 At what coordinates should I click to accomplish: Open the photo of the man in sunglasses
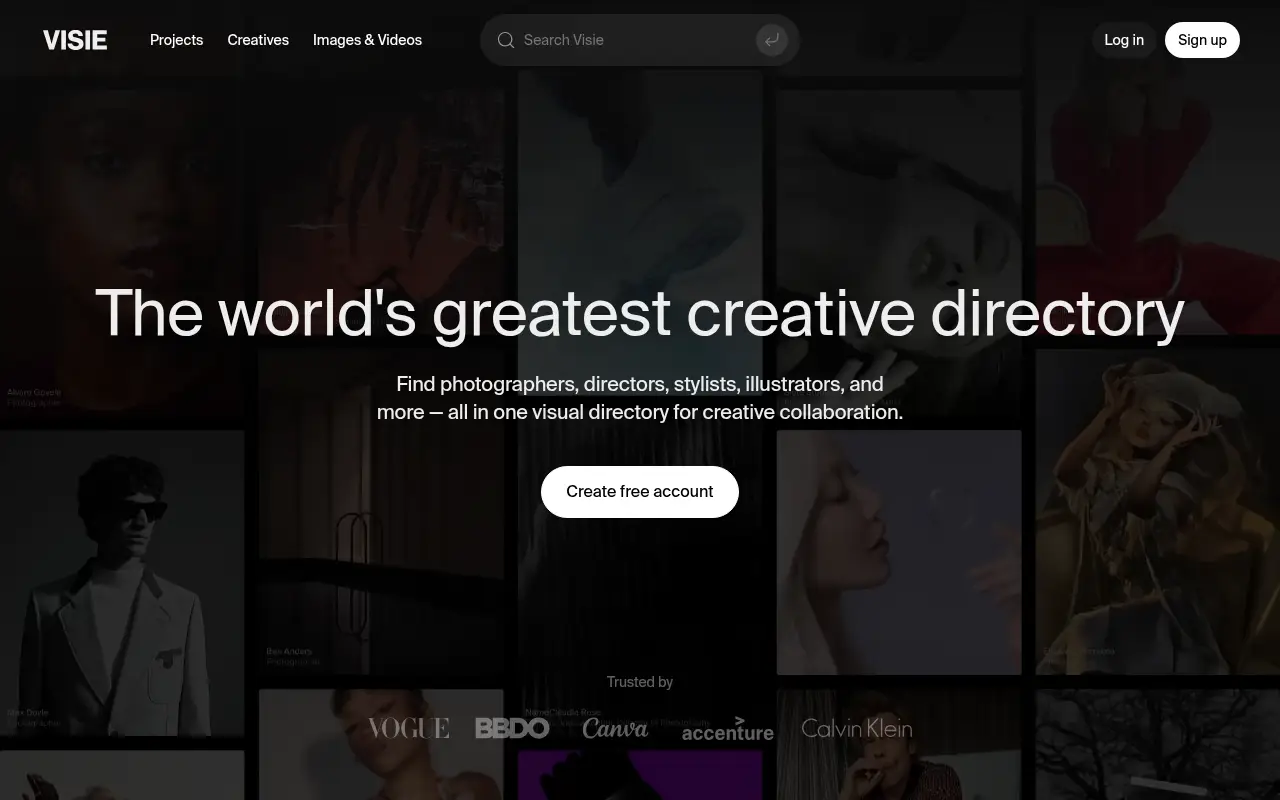(x=122, y=583)
